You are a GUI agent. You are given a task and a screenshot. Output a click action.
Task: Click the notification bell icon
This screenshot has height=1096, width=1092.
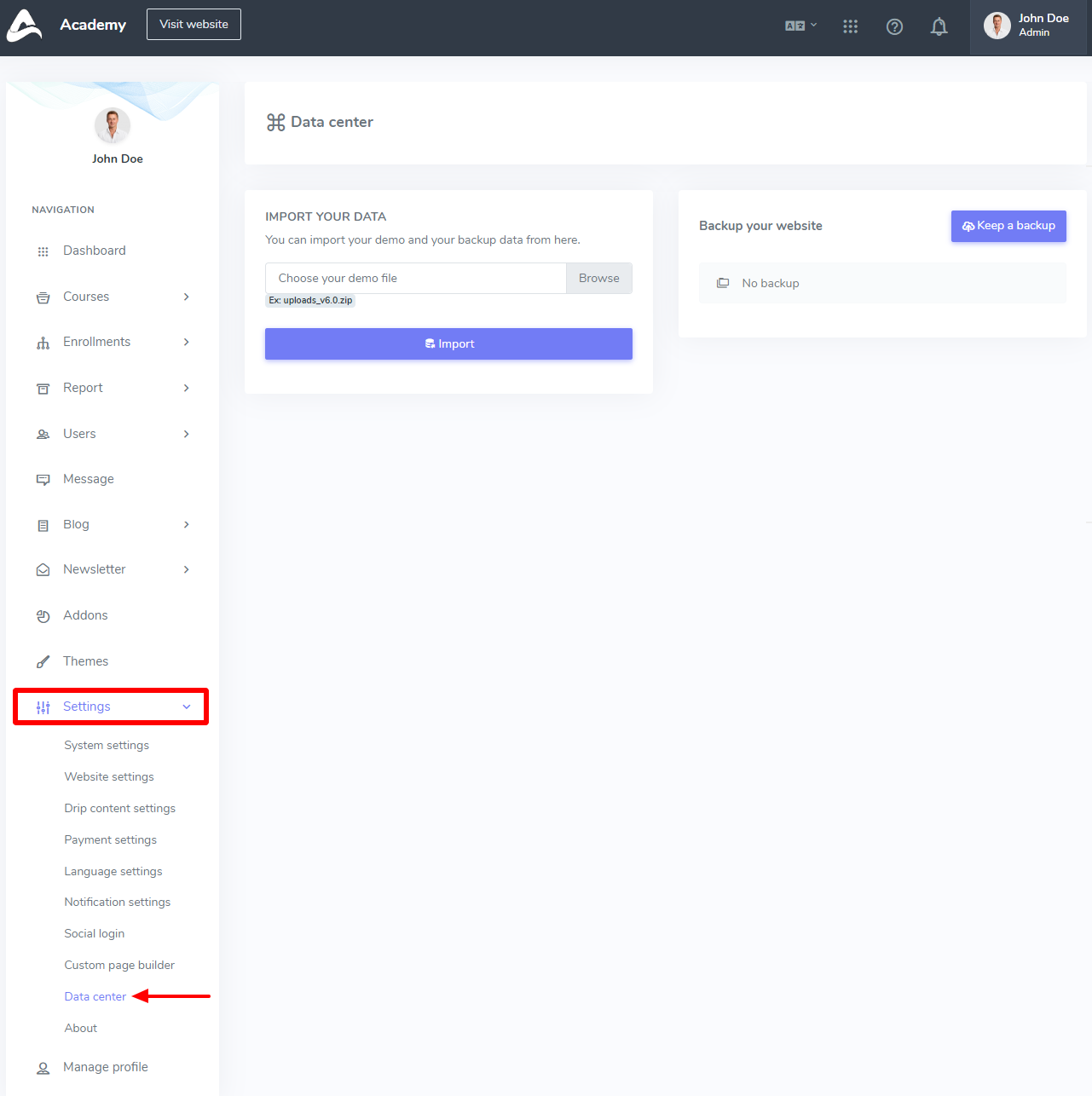[939, 26]
